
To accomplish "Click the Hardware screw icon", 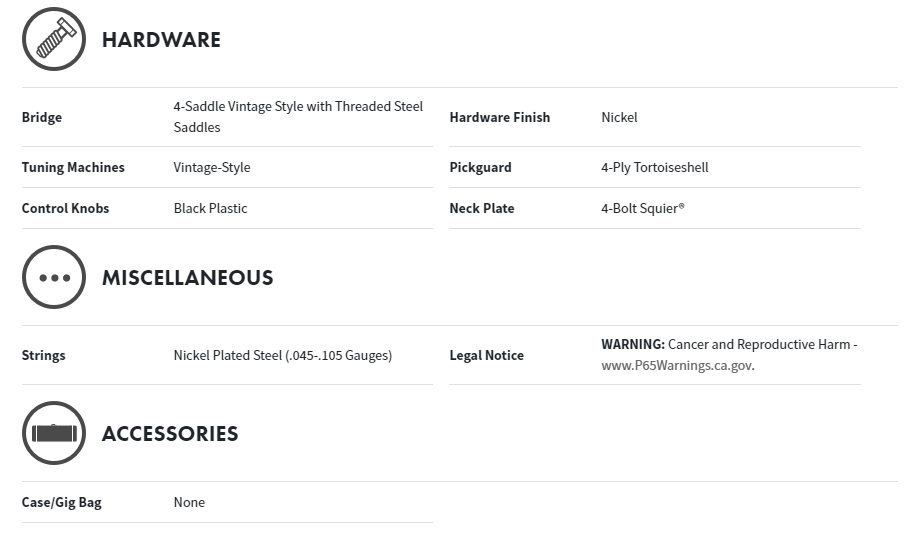I will tap(54, 39).
